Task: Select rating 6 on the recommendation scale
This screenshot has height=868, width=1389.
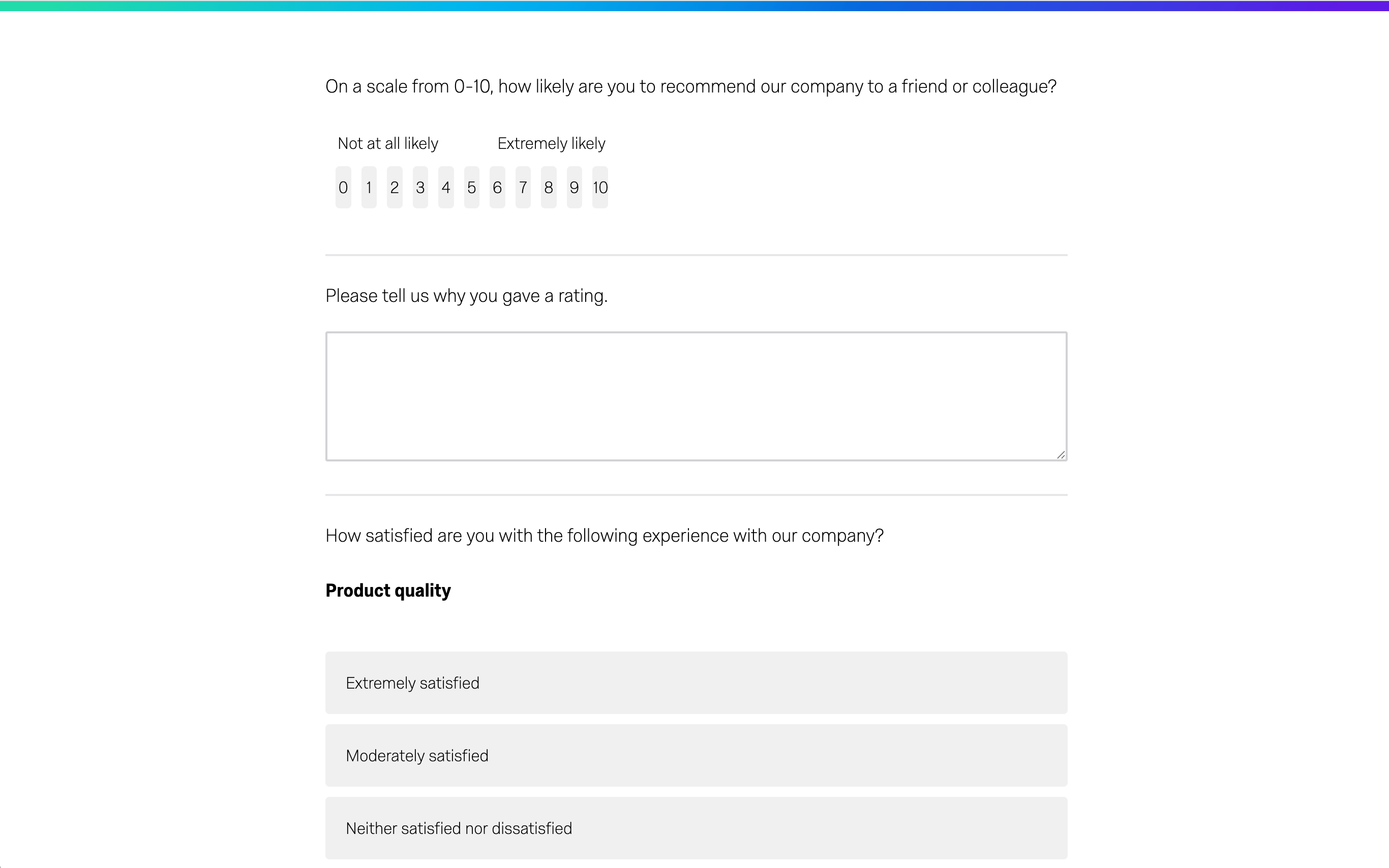Action: coord(497,187)
